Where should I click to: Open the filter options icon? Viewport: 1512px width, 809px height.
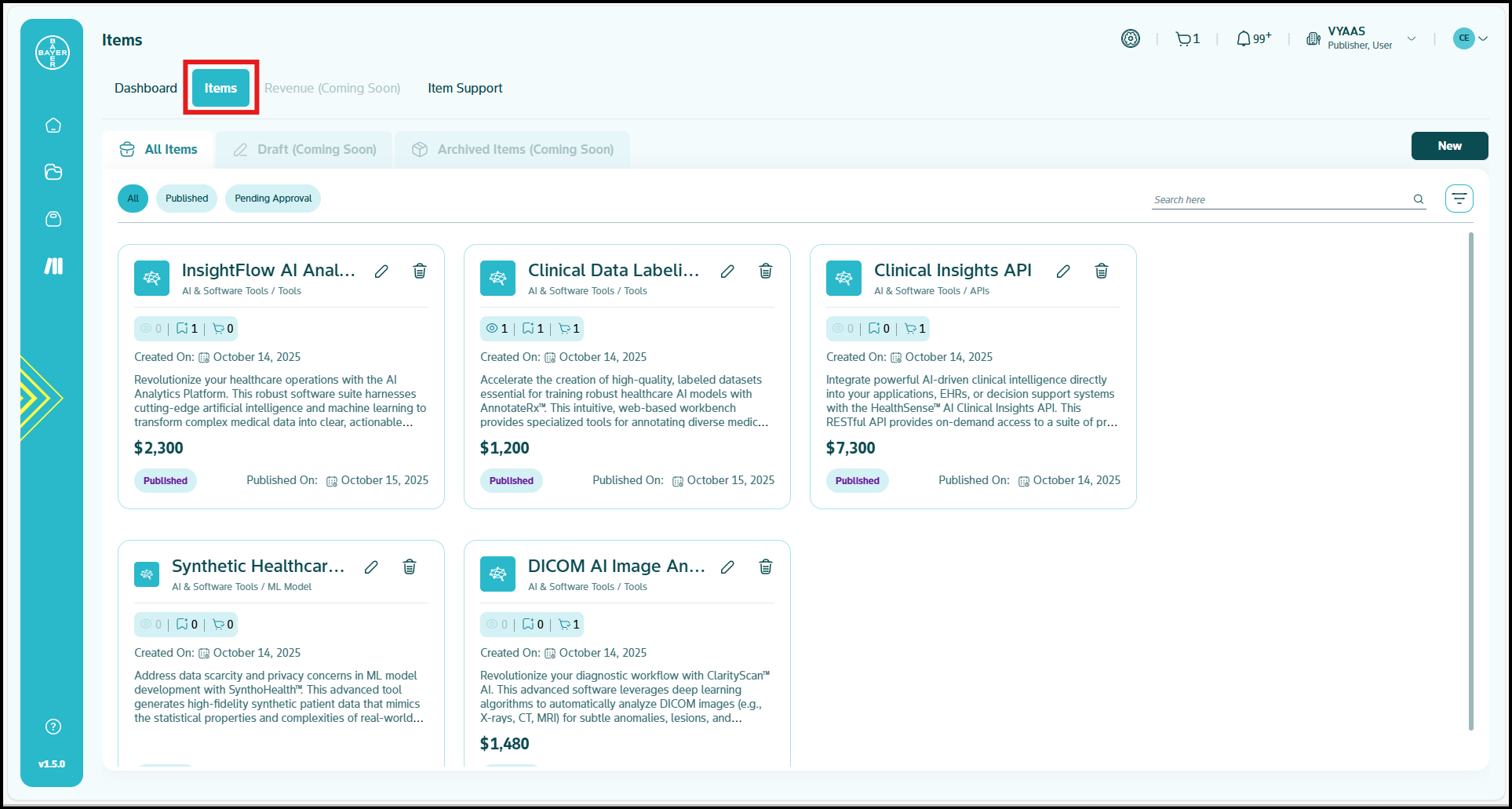1459,199
